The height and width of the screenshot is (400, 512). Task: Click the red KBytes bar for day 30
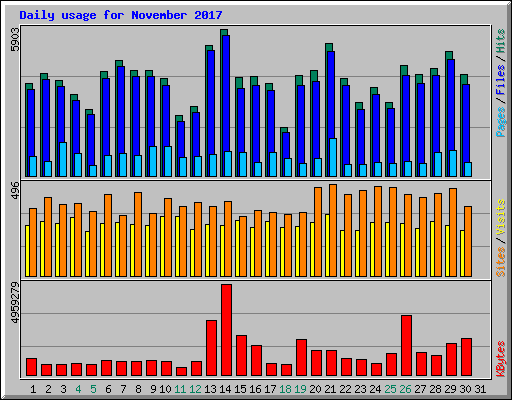(x=466, y=357)
